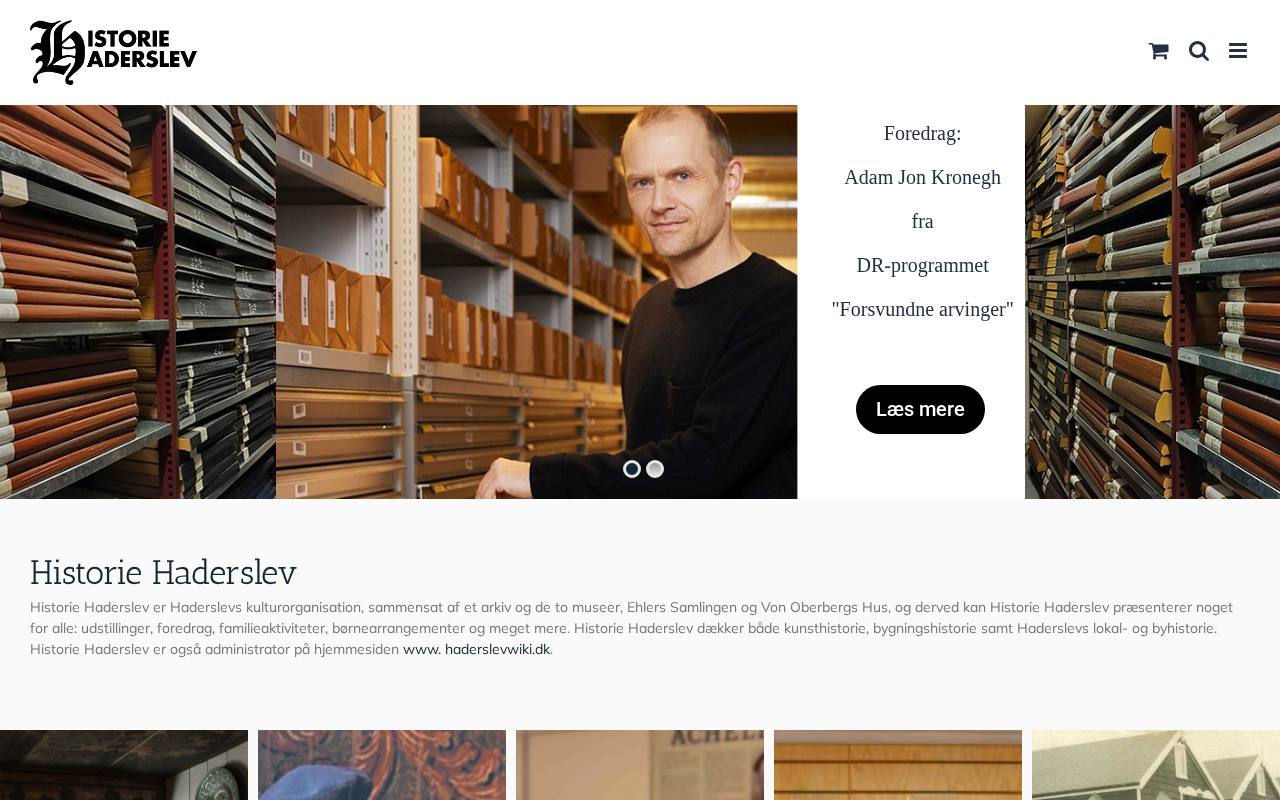Screen dimensions: 1280x800
Task: Open the fifth thumbnail with old house
Action: pos(1156,765)
